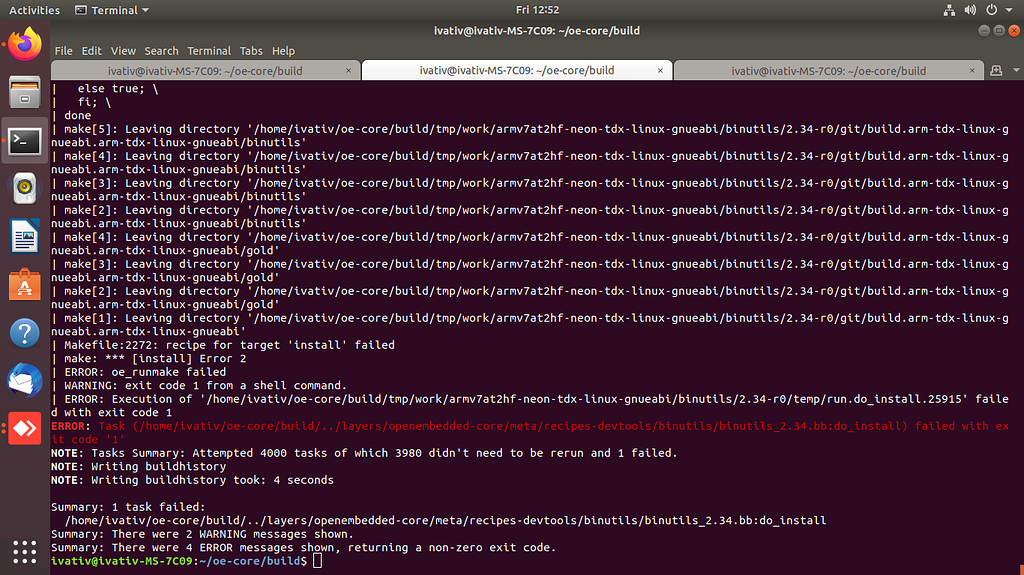
Task: Launch the Files manager in the dock
Action: click(x=24, y=92)
